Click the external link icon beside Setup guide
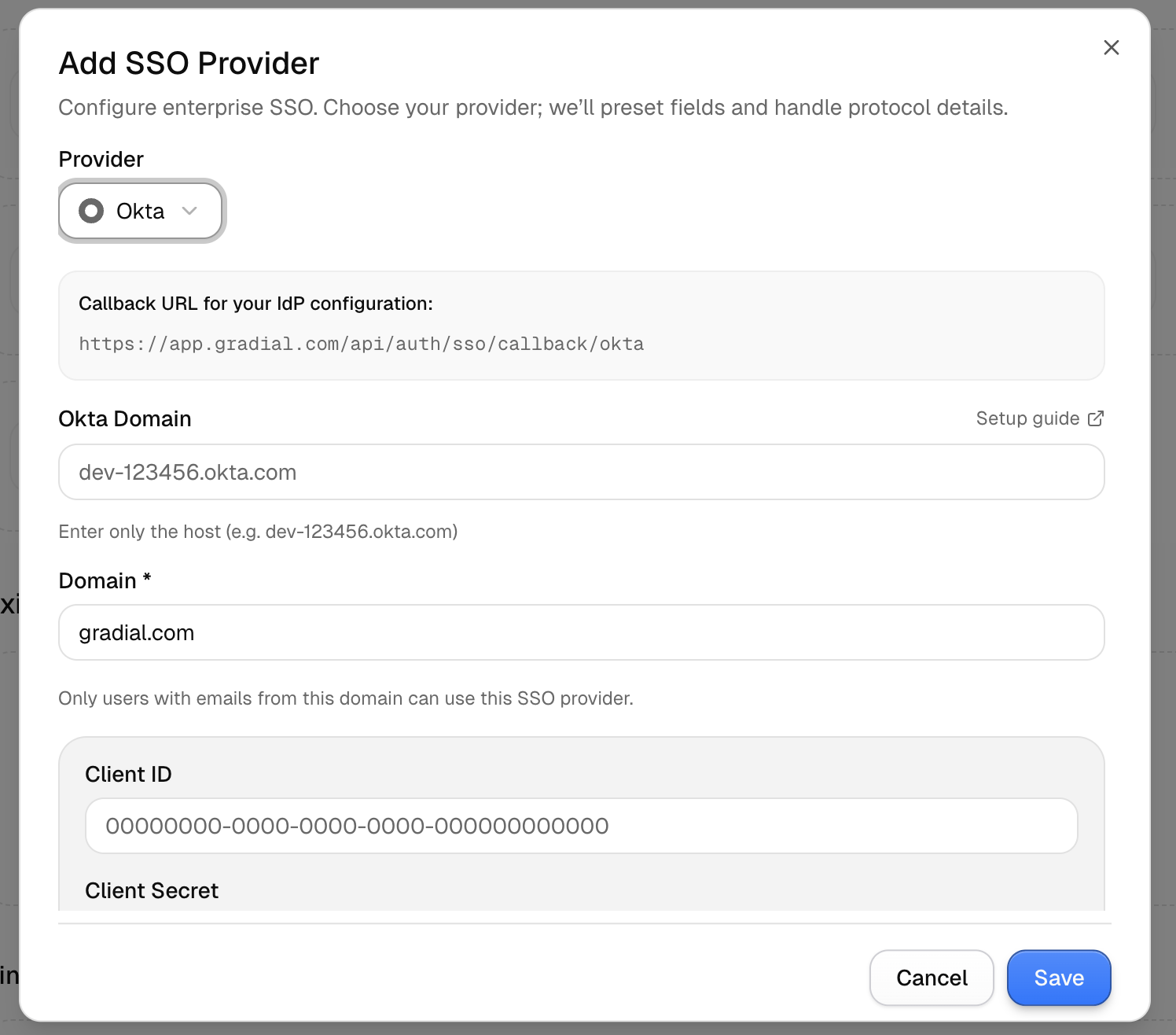 1096,418
